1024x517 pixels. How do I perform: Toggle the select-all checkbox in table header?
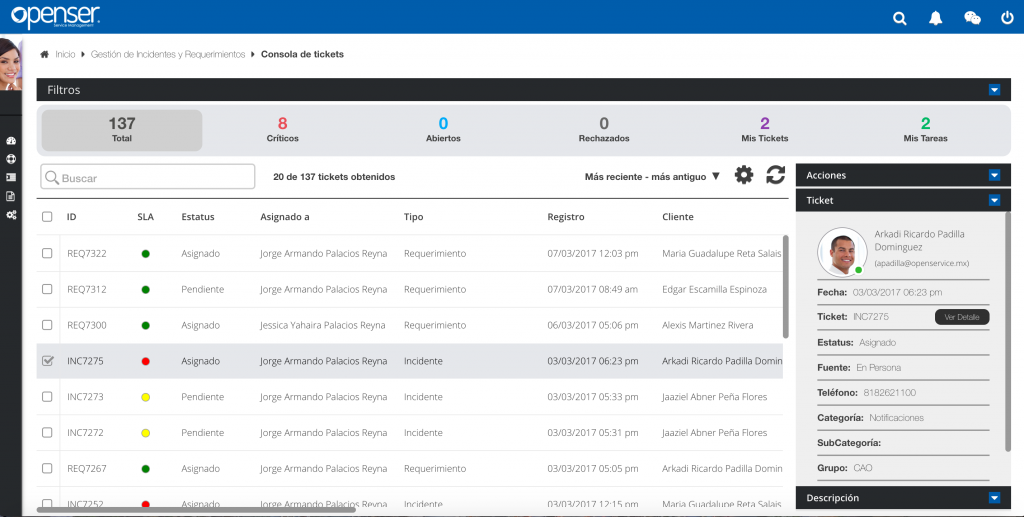(x=47, y=217)
